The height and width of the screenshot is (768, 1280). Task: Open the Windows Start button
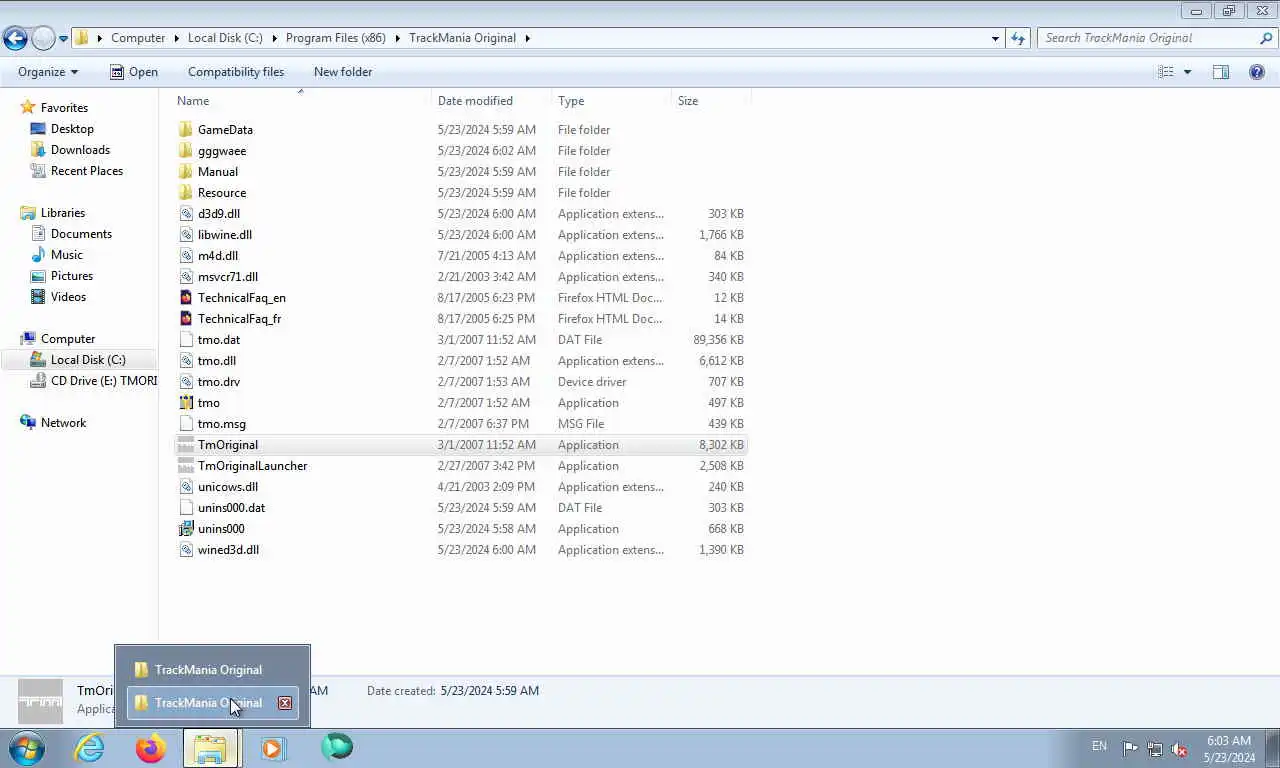(26, 748)
